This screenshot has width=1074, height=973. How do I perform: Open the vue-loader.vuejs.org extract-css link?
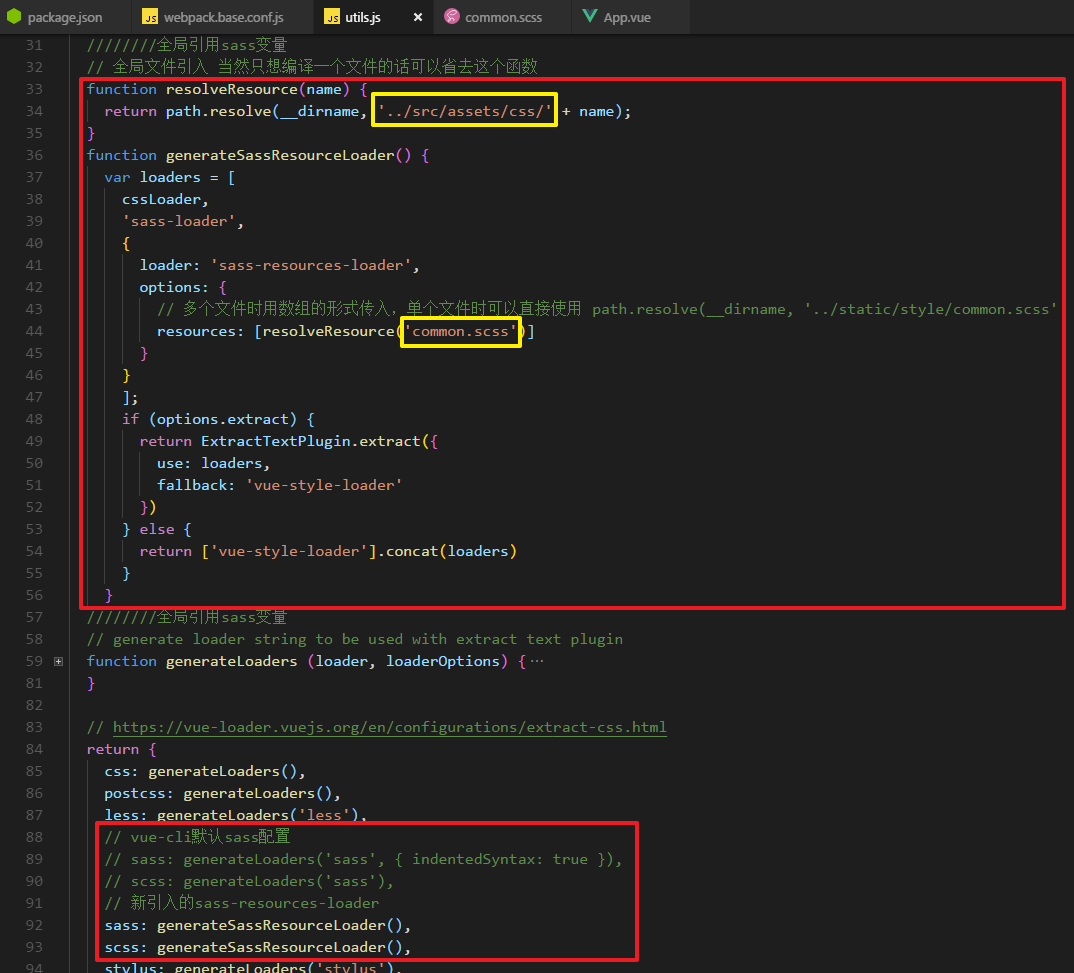coord(390,727)
